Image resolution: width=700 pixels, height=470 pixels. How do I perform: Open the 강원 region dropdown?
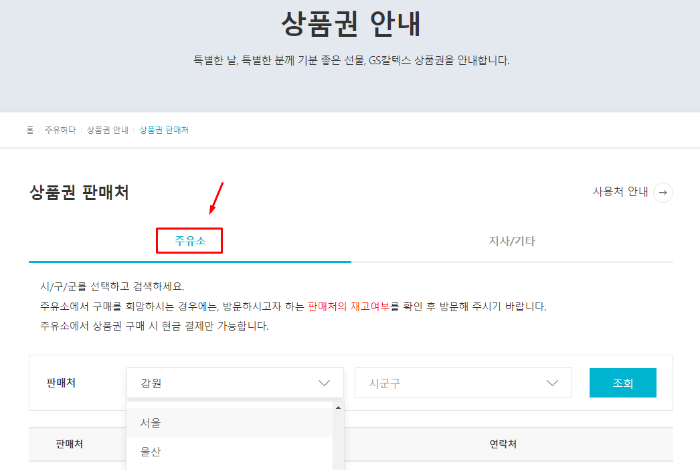pyautogui.click(x=235, y=383)
